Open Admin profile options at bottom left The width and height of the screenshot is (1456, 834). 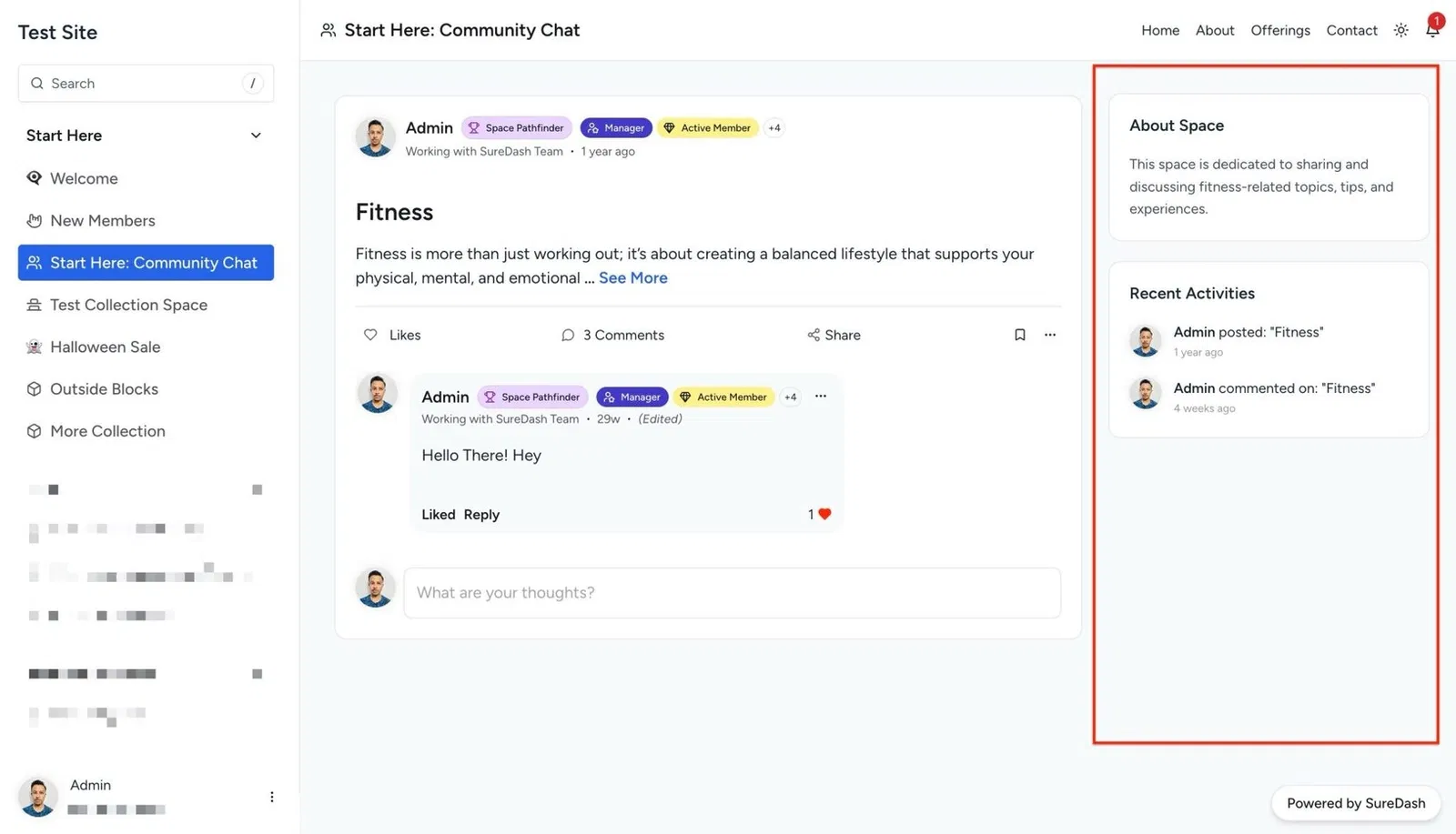(271, 796)
